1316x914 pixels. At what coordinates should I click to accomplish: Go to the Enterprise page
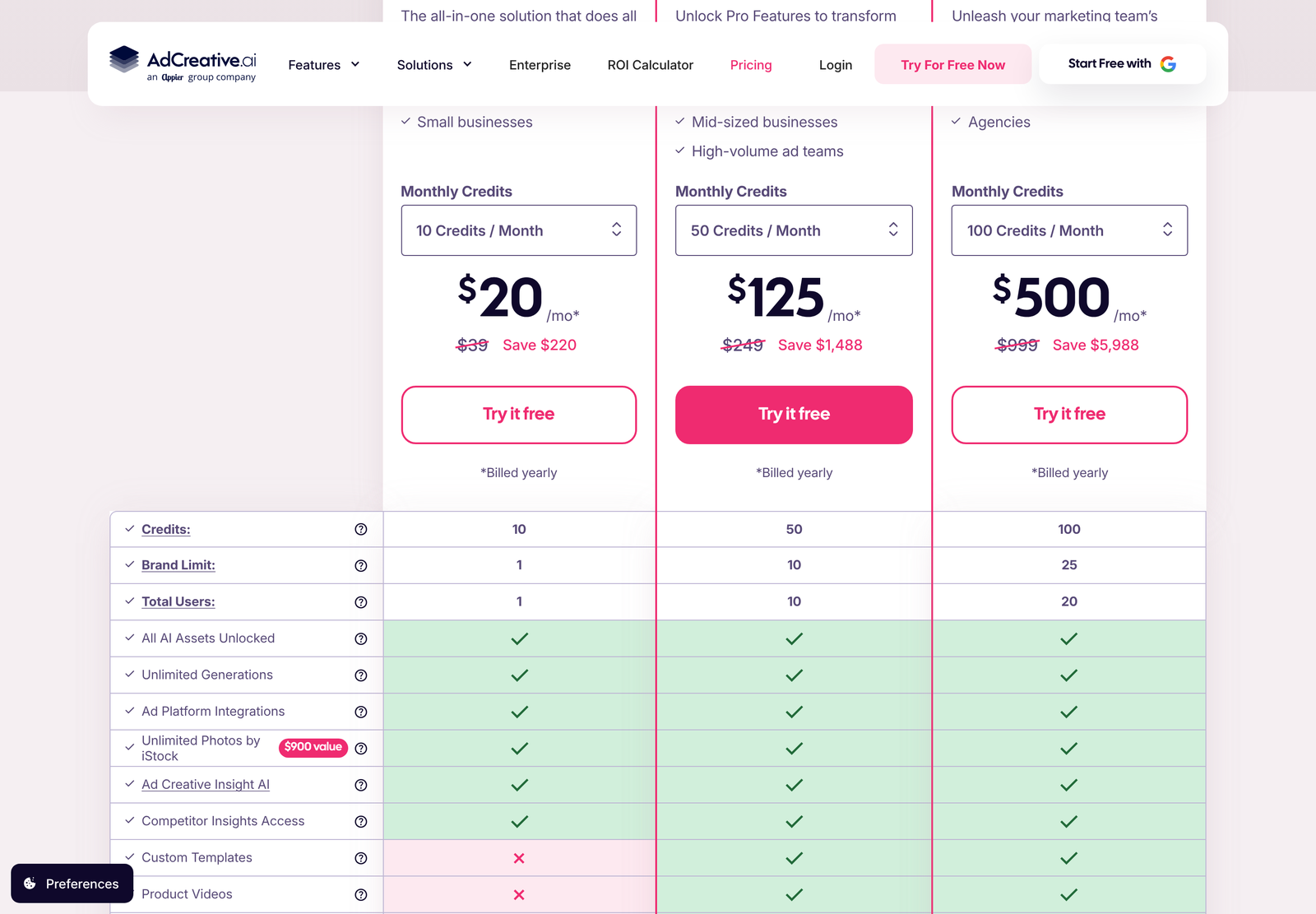[x=540, y=65]
